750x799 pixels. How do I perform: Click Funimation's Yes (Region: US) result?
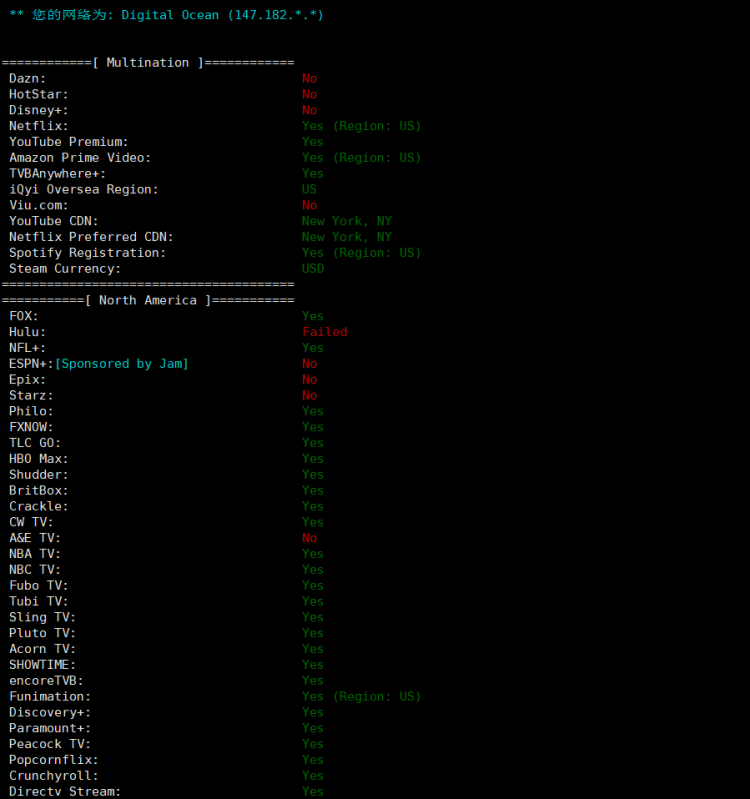[x=361, y=696]
